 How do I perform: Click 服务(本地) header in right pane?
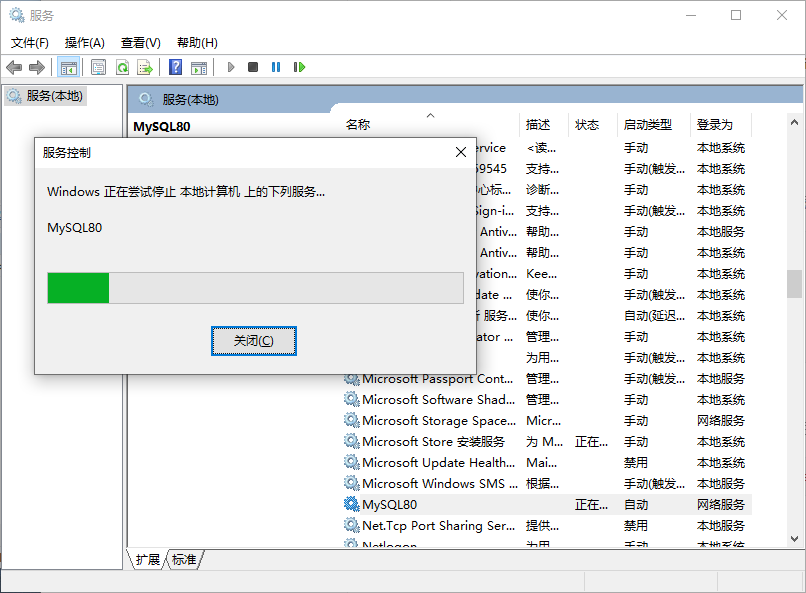(191, 100)
